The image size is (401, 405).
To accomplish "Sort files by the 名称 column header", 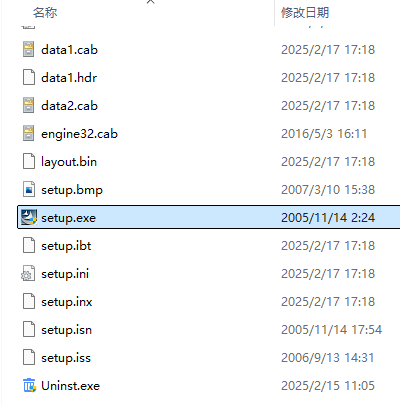I will tap(45, 13).
